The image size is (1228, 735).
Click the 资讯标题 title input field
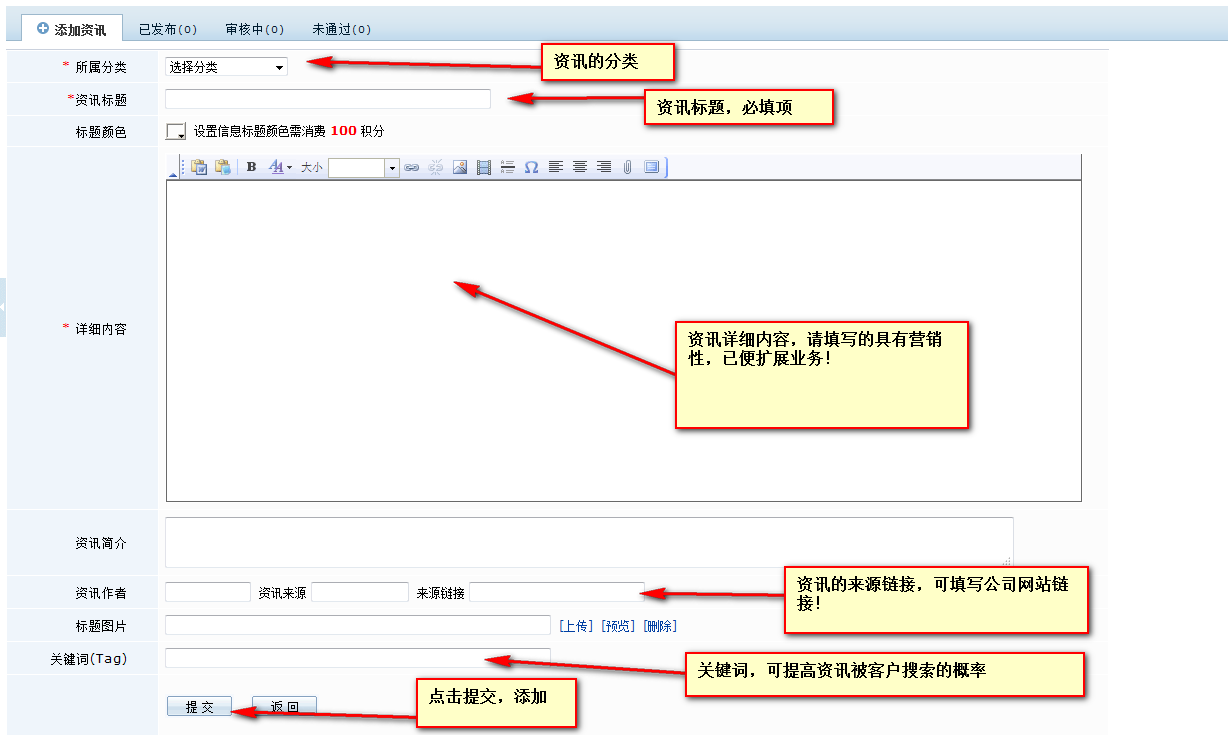328,99
